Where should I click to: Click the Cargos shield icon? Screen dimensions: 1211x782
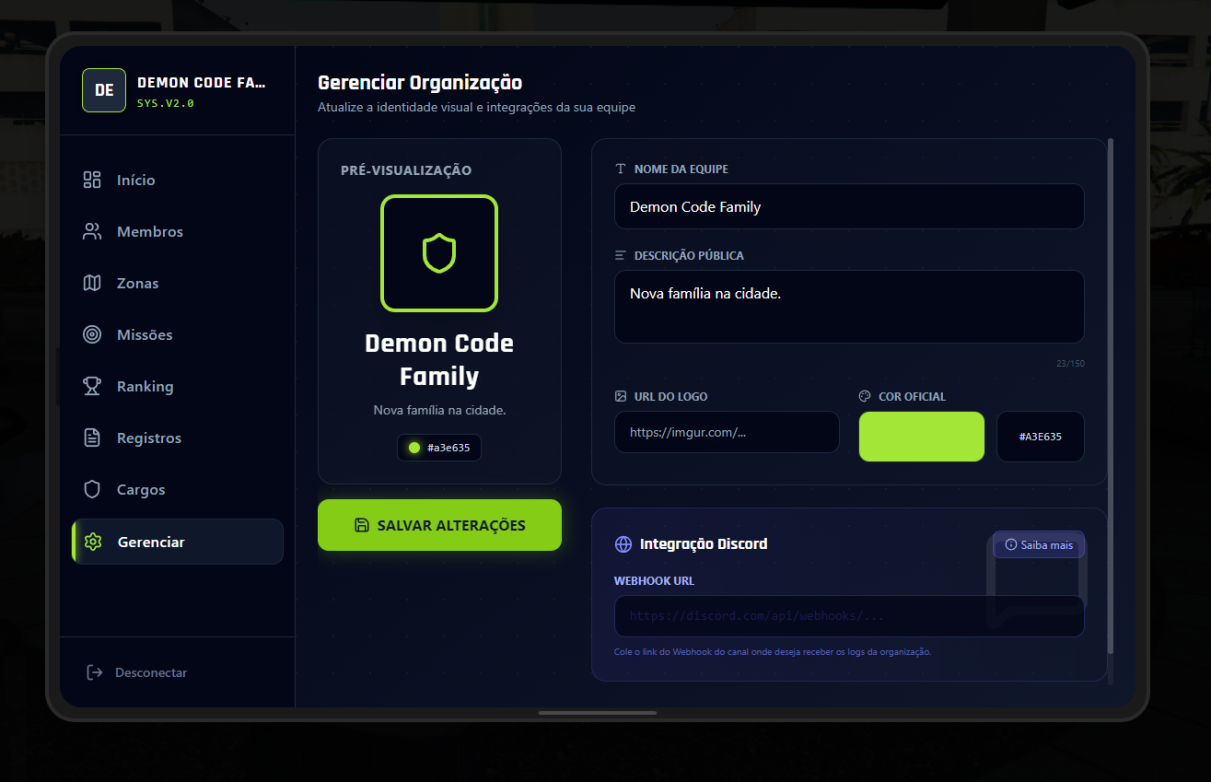[x=92, y=490]
